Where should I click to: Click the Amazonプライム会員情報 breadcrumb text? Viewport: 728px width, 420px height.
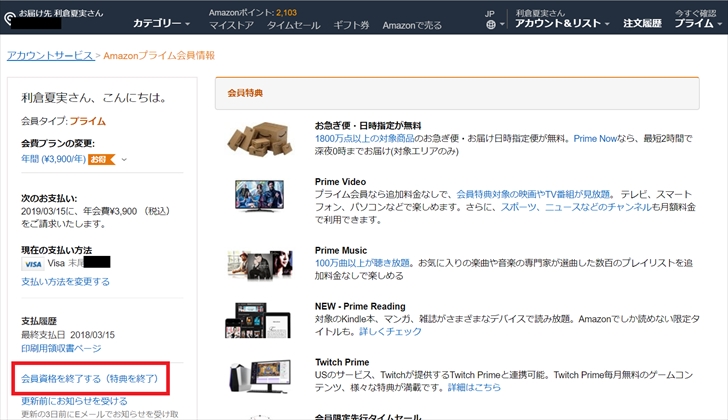[x=159, y=56]
